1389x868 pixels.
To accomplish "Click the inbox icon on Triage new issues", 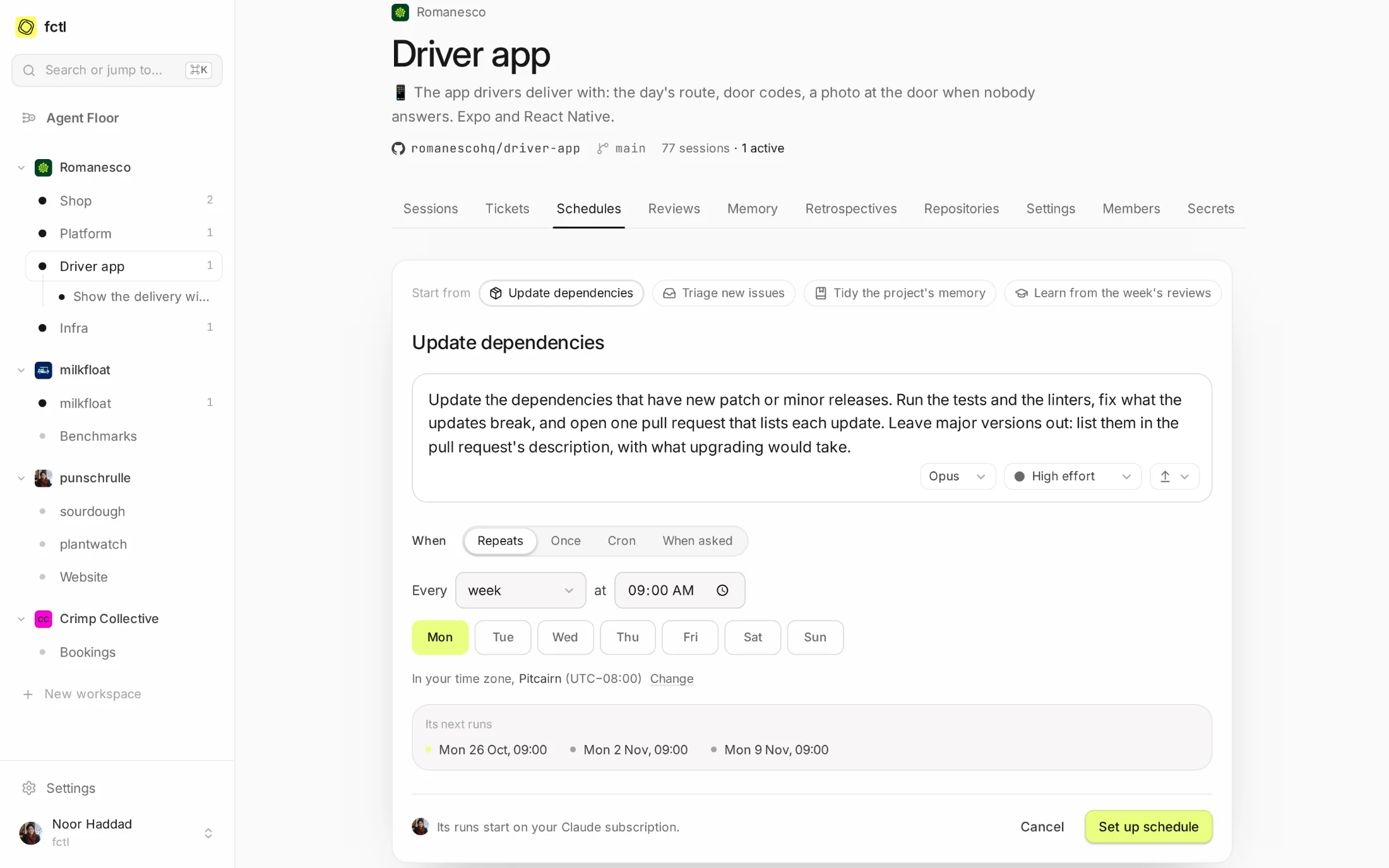I will pyautogui.click(x=669, y=293).
